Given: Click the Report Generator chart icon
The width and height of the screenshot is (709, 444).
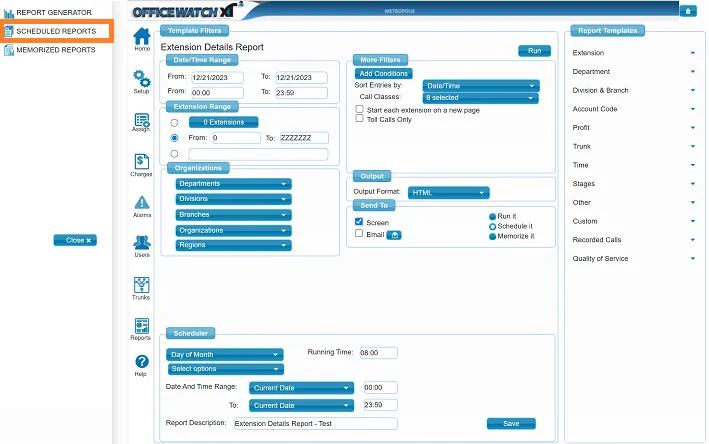Looking at the screenshot, I should [9, 13].
